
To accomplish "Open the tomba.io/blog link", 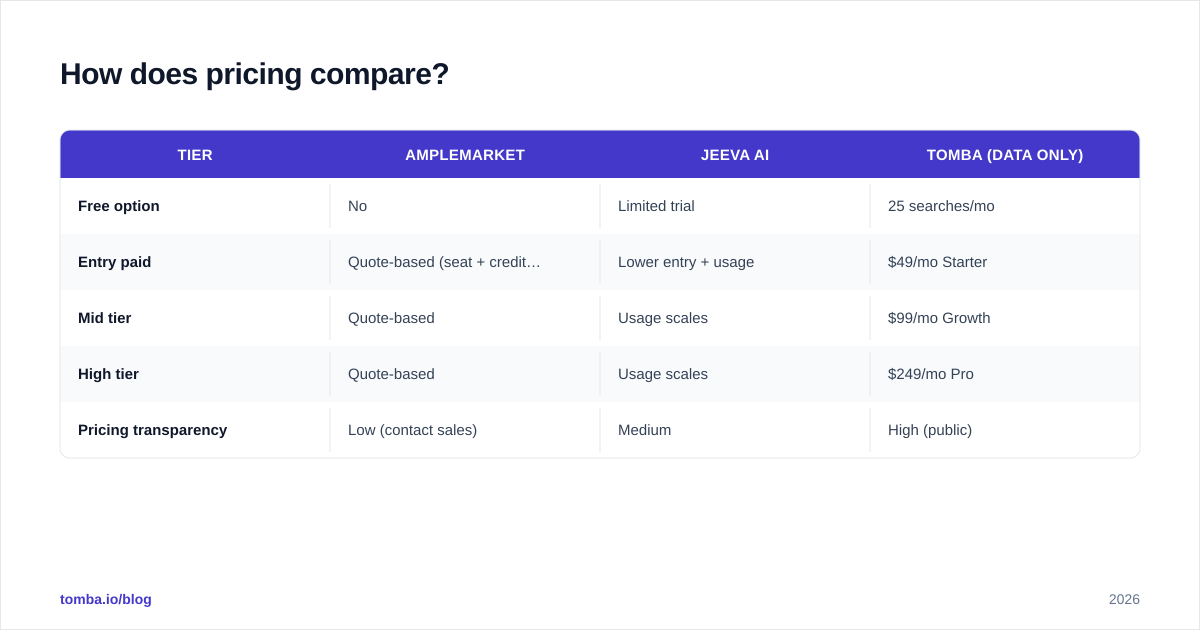I will point(106,599).
